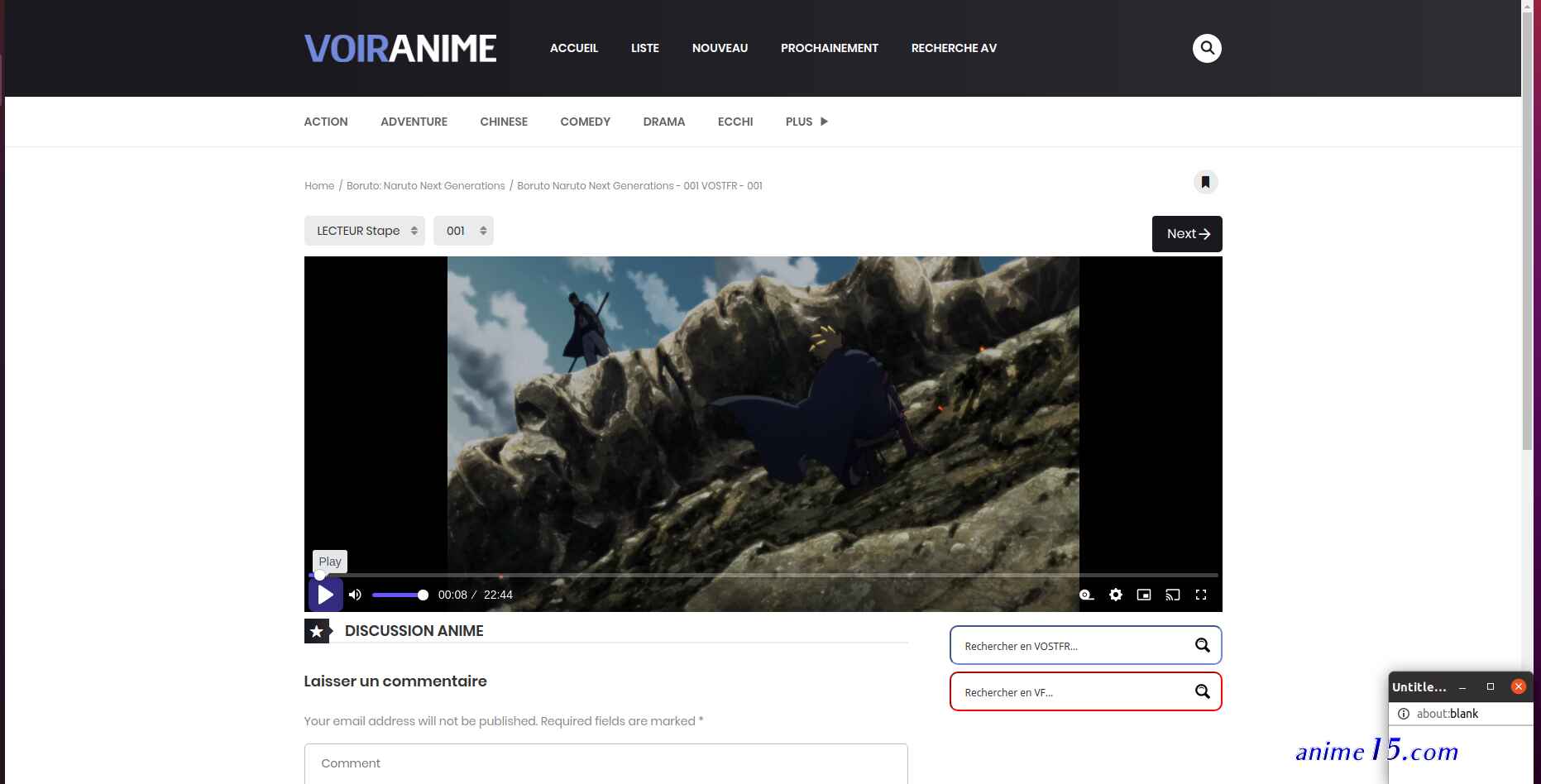1541x784 pixels.
Task: Click the about:blank address in the popup window
Action: [1447, 714]
